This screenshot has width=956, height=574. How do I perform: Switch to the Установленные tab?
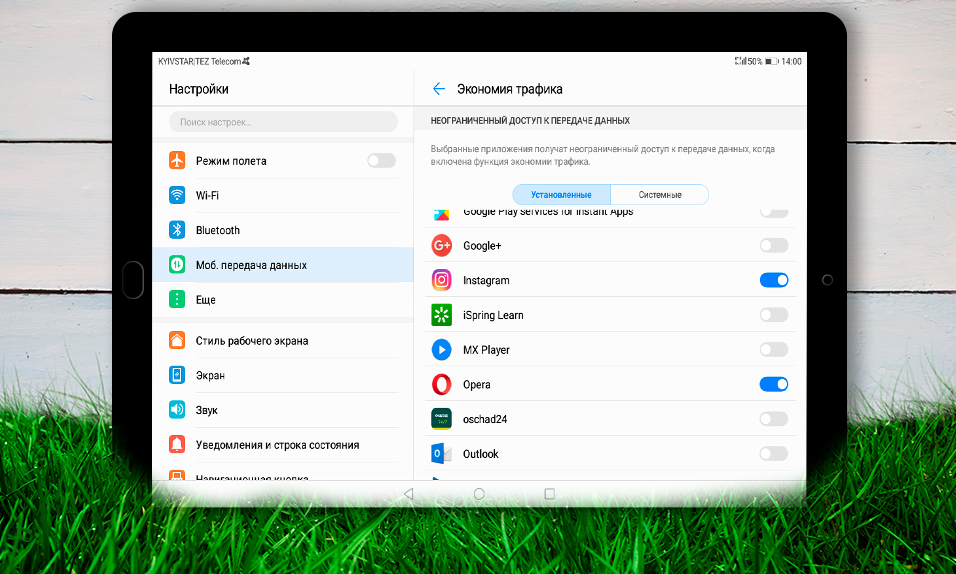[561, 195]
